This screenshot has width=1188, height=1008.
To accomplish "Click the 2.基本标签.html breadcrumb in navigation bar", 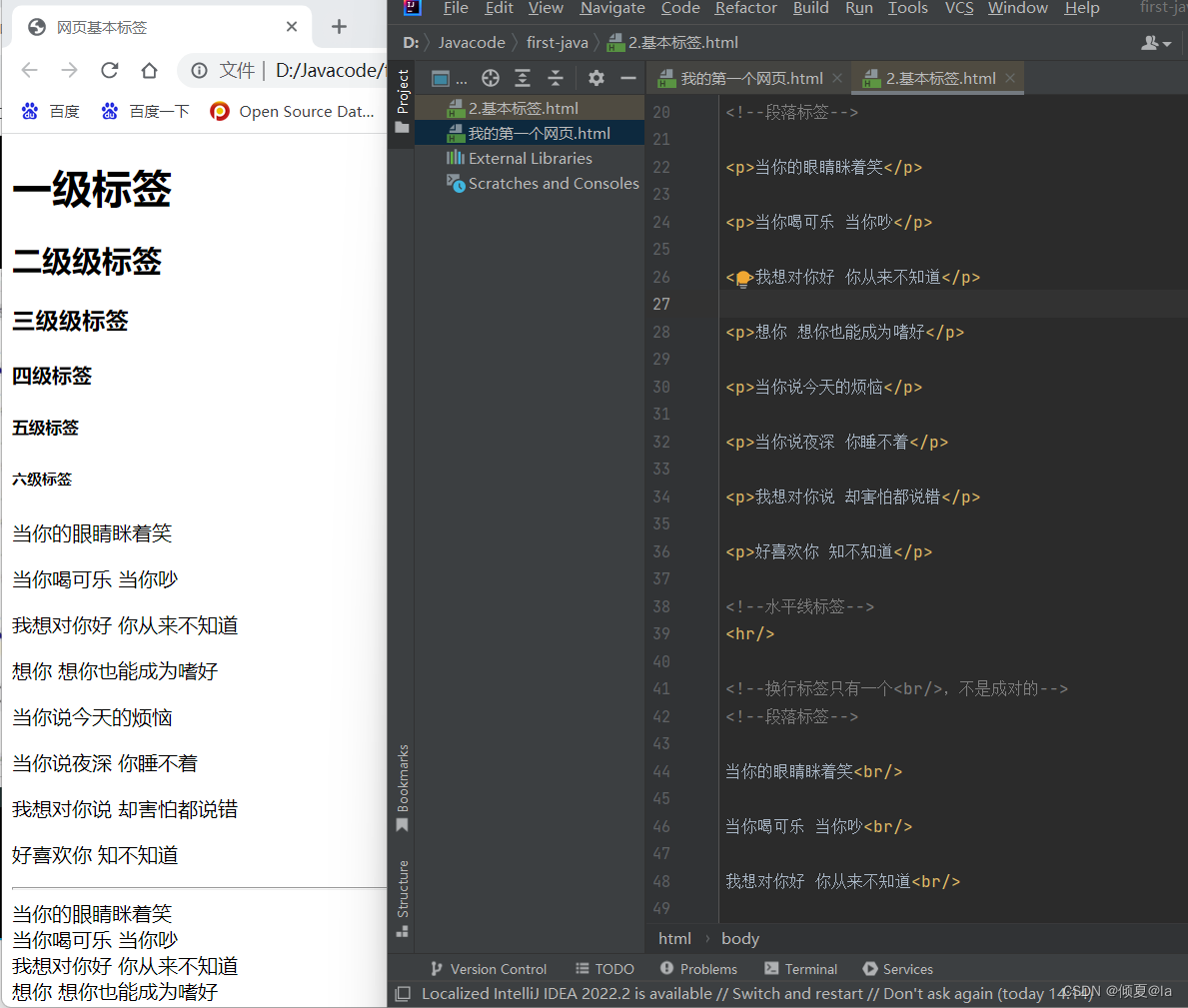I will coord(672,42).
